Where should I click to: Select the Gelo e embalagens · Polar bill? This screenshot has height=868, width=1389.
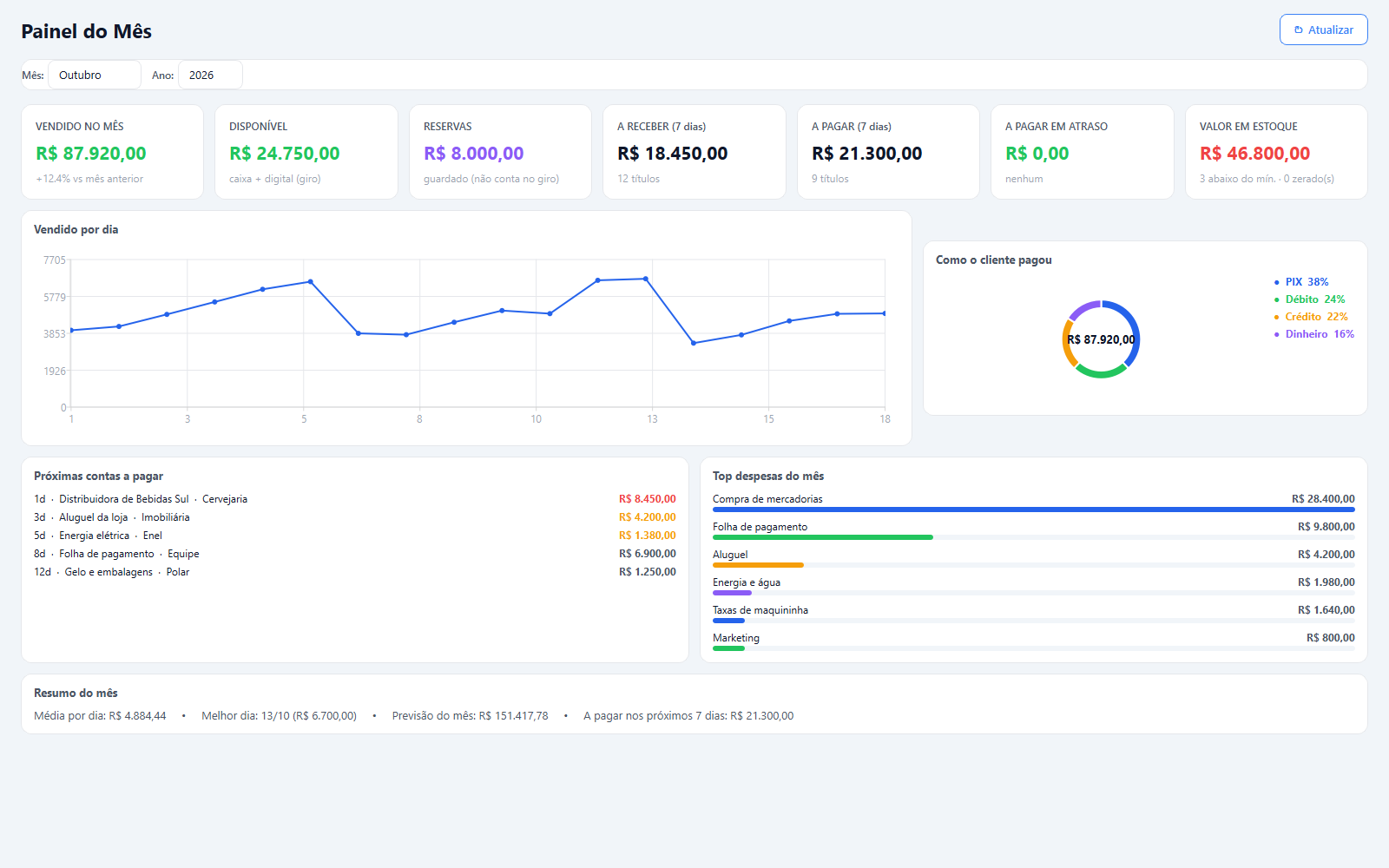click(355, 572)
